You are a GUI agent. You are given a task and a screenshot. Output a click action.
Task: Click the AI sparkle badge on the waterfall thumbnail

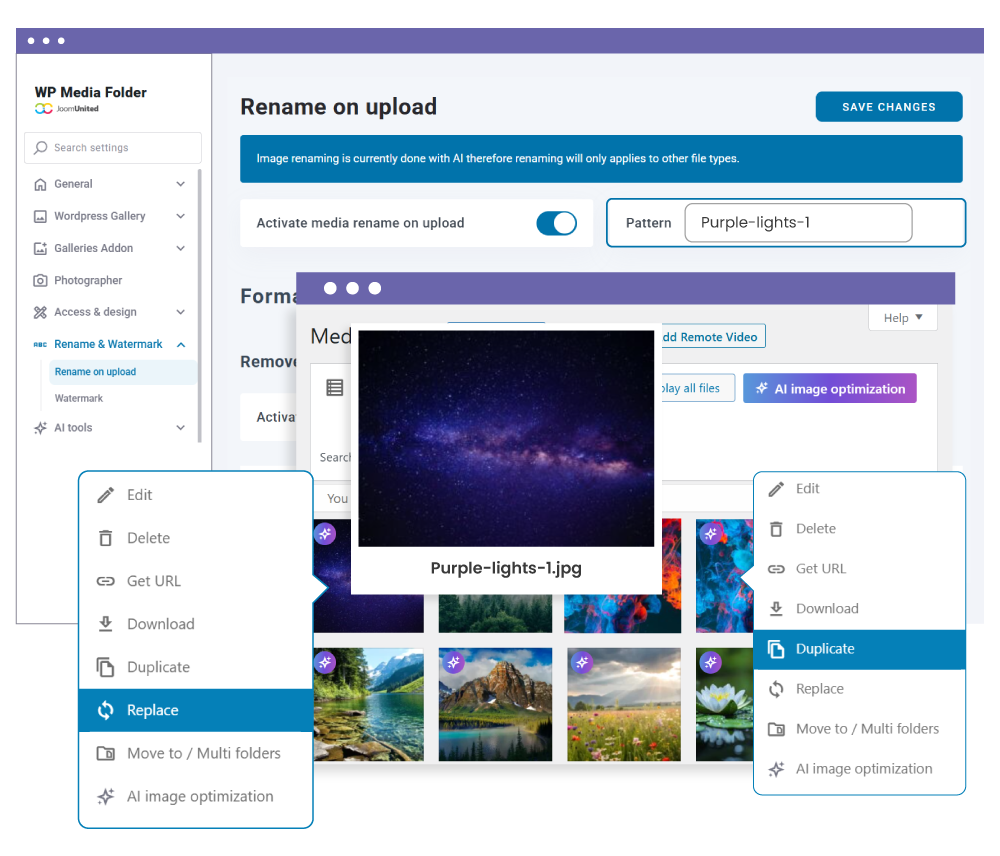pos(325,662)
